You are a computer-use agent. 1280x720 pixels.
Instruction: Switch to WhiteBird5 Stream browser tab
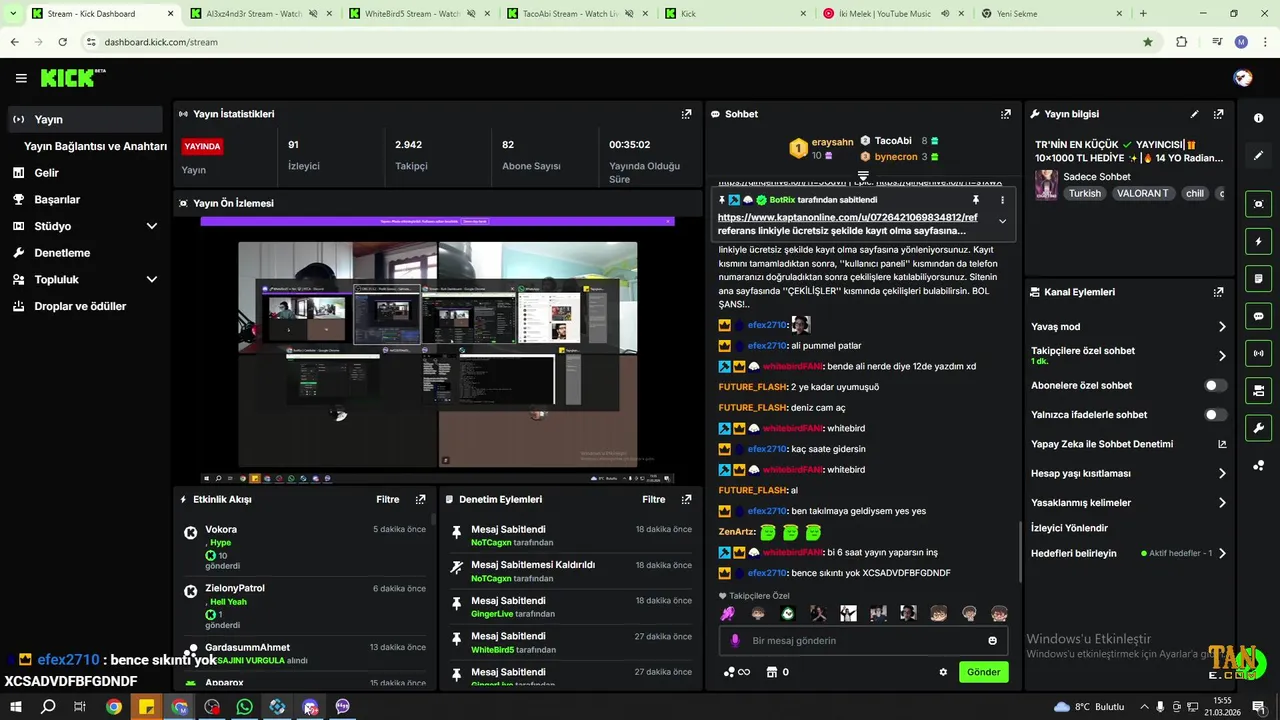click(x=418, y=14)
